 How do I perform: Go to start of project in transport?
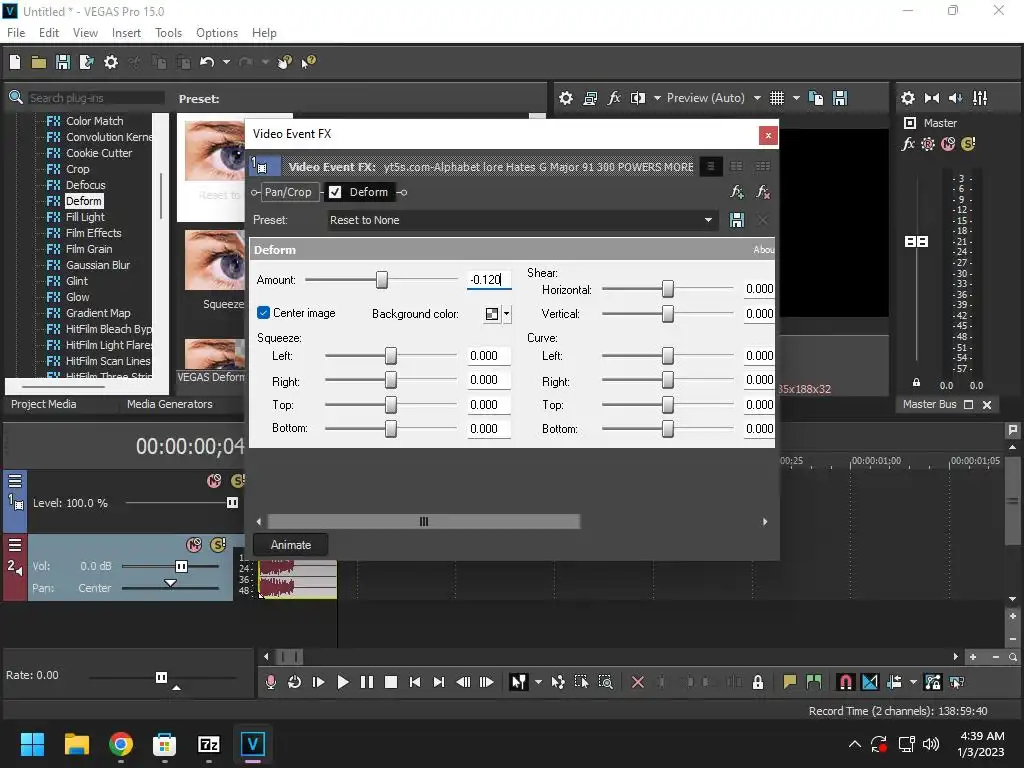coord(415,682)
